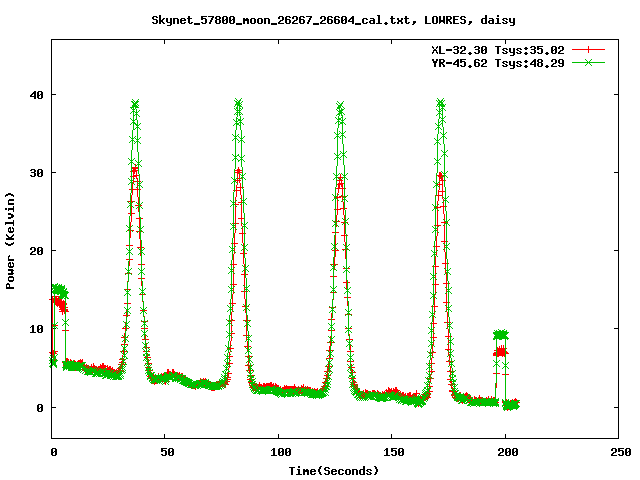Click the green peak near 171 seconds
The image size is (640, 480).
440,102
